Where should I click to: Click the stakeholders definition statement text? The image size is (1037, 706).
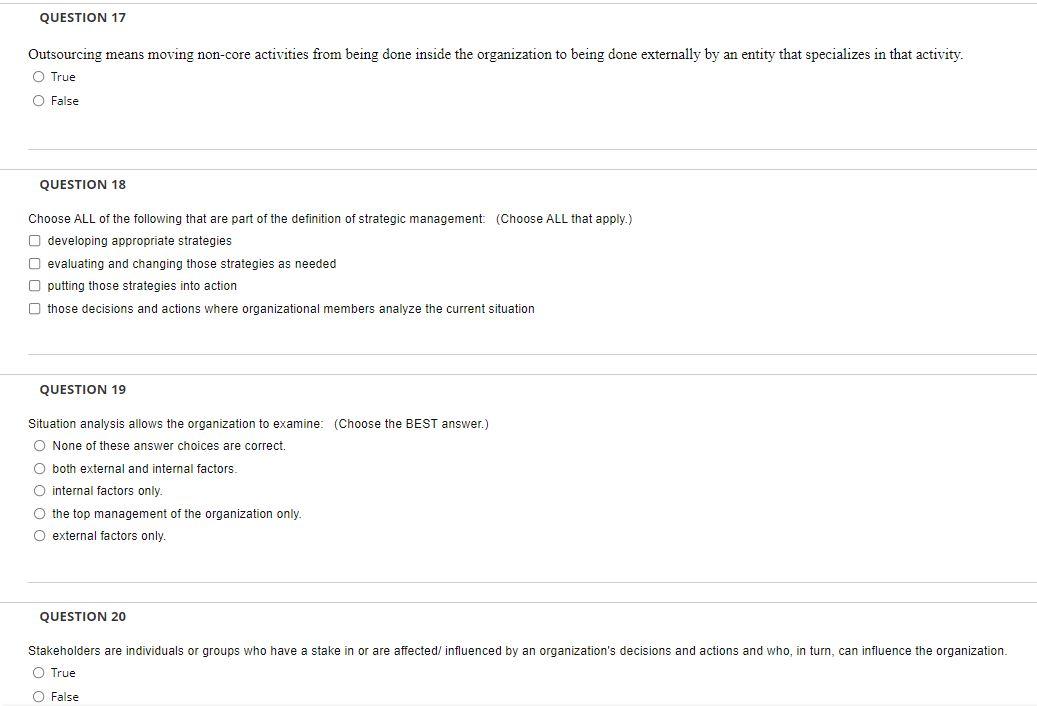coord(517,650)
